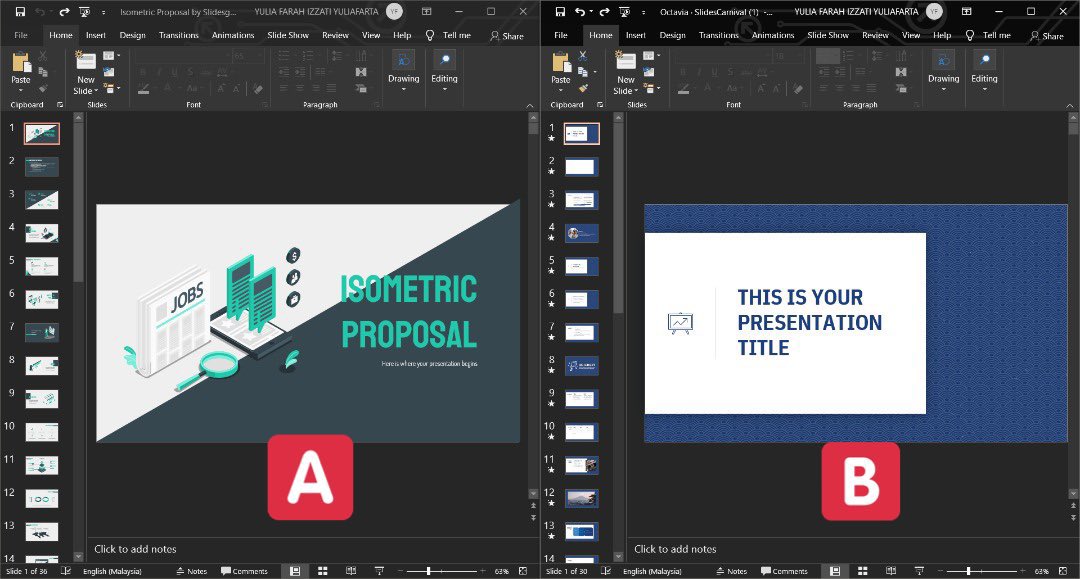Start slideshow from beginning in Octavia window
This screenshot has width=1080, height=579.
point(624,12)
